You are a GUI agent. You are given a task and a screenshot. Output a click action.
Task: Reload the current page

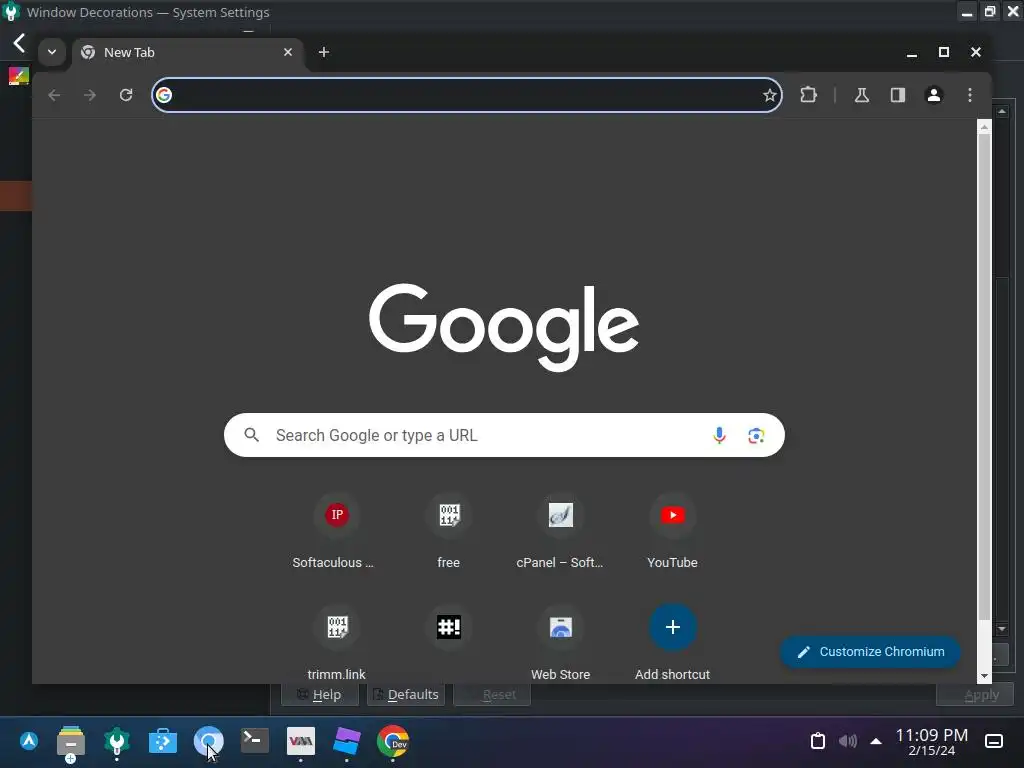tap(126, 95)
